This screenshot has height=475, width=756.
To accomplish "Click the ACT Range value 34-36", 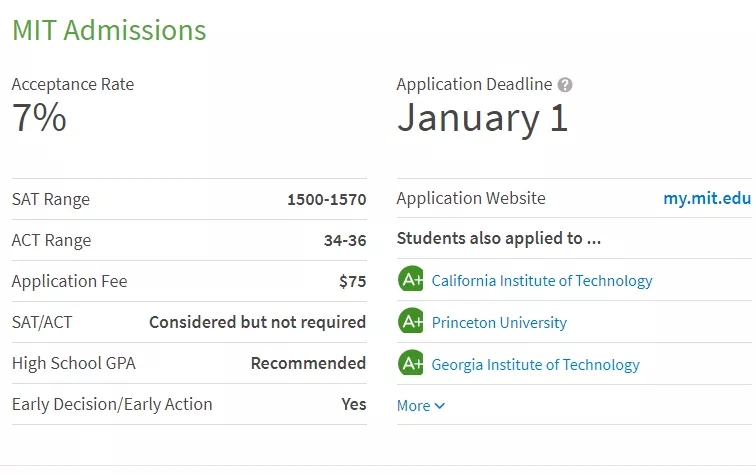I will pos(344,240).
